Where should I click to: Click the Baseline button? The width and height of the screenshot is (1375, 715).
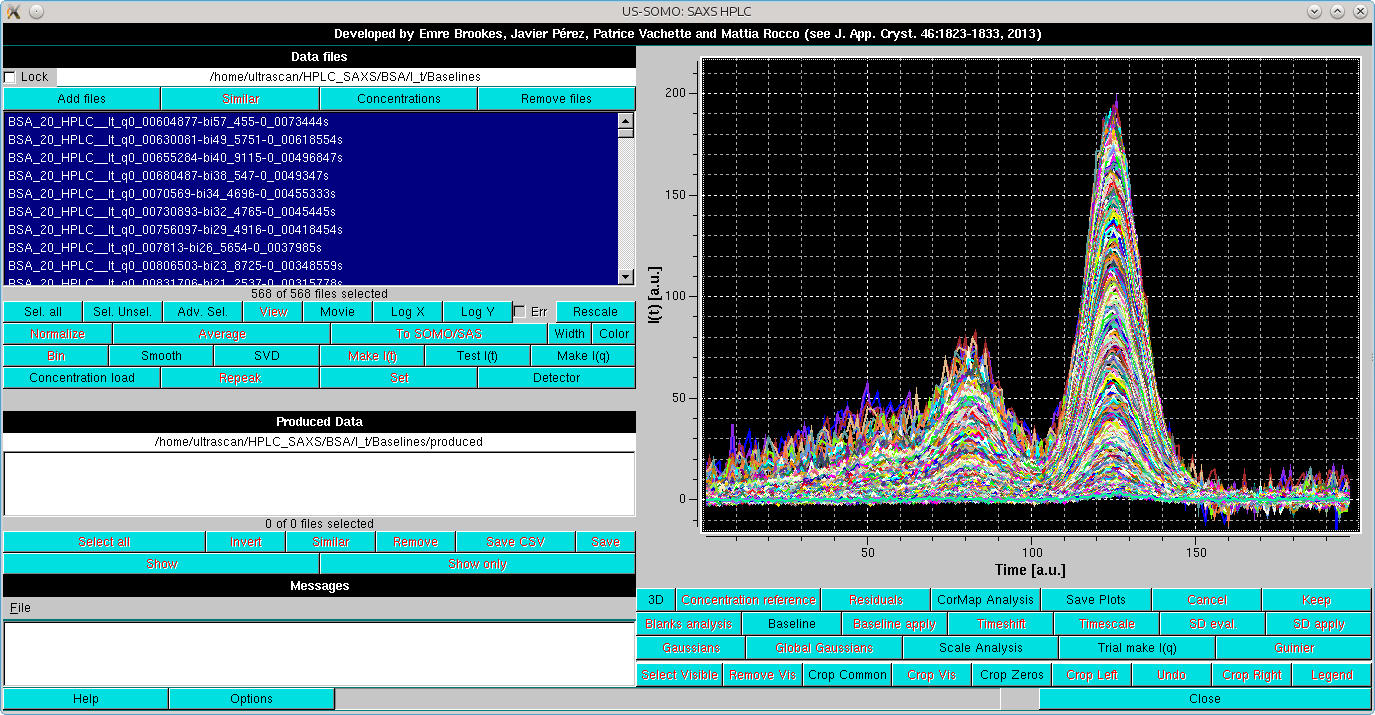(792, 624)
